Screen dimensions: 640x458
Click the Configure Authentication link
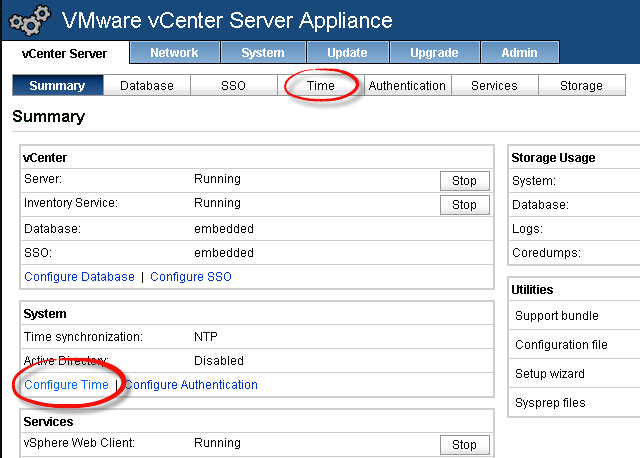click(x=191, y=385)
